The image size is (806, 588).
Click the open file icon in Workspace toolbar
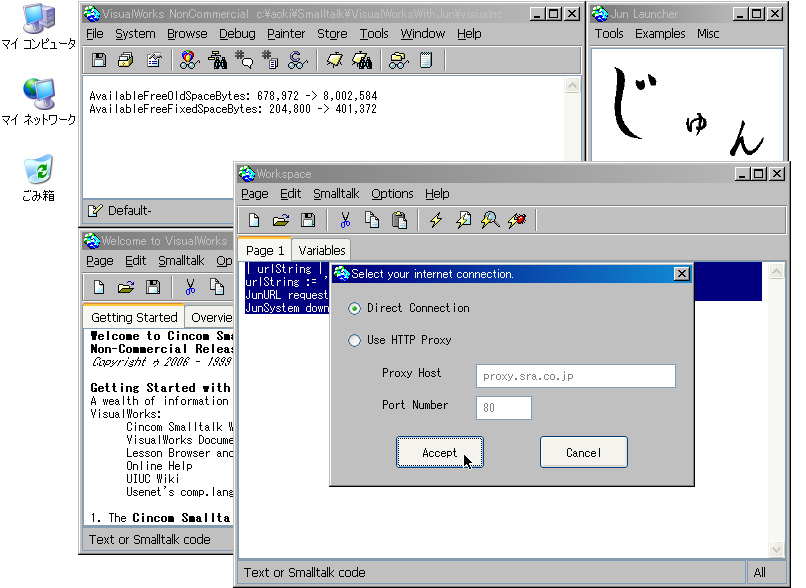click(x=281, y=220)
